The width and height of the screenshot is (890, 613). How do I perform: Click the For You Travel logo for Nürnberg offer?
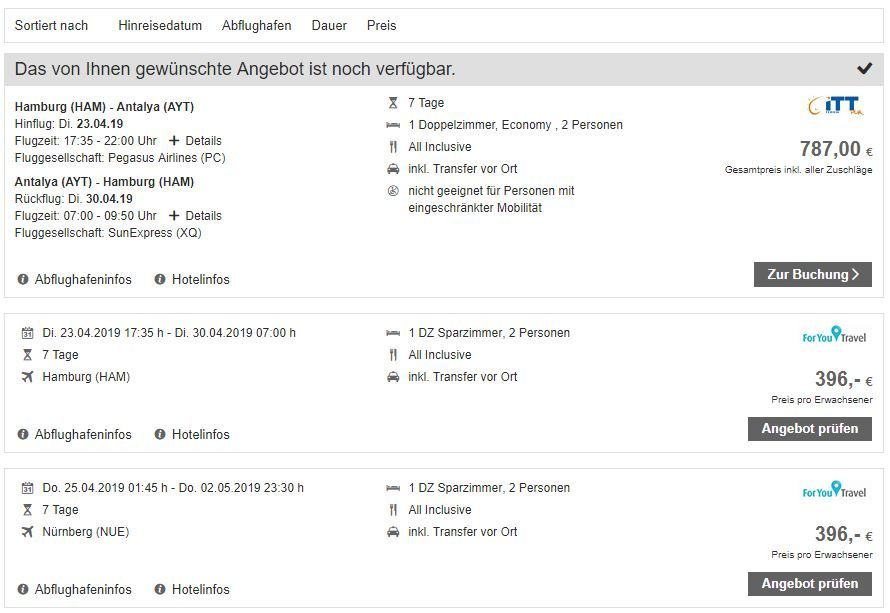pyautogui.click(x=834, y=491)
